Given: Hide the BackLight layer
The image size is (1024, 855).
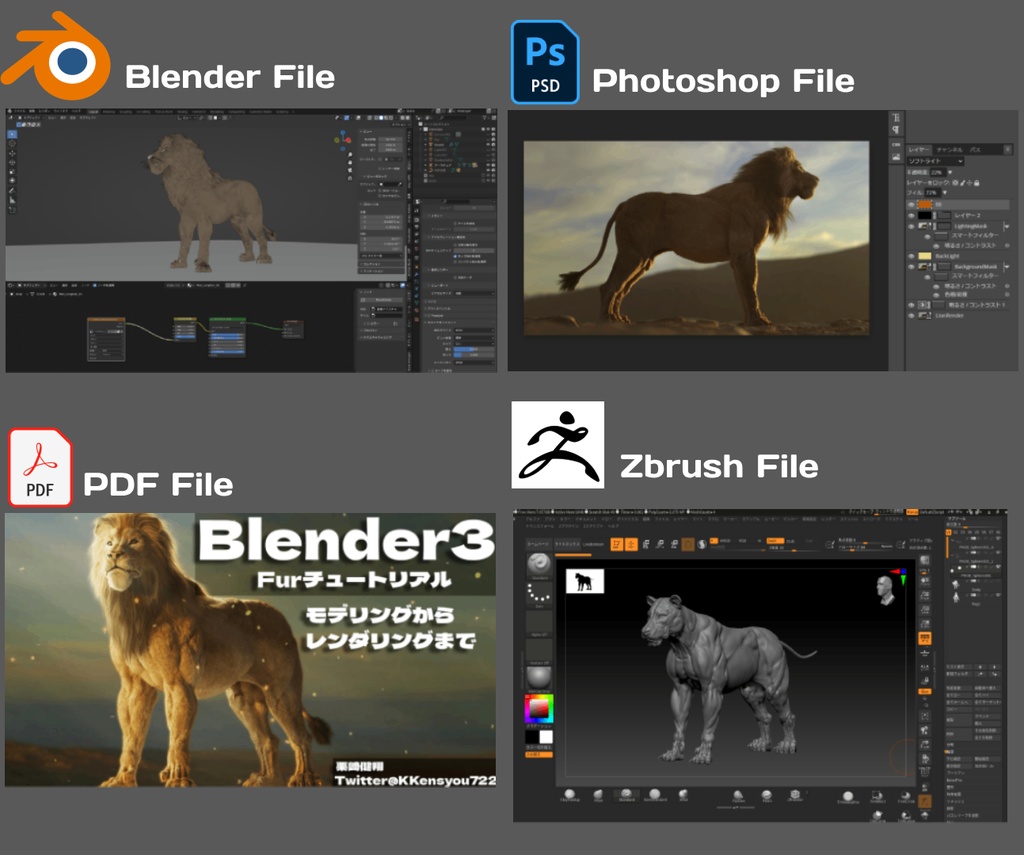Looking at the screenshot, I should click(x=911, y=256).
